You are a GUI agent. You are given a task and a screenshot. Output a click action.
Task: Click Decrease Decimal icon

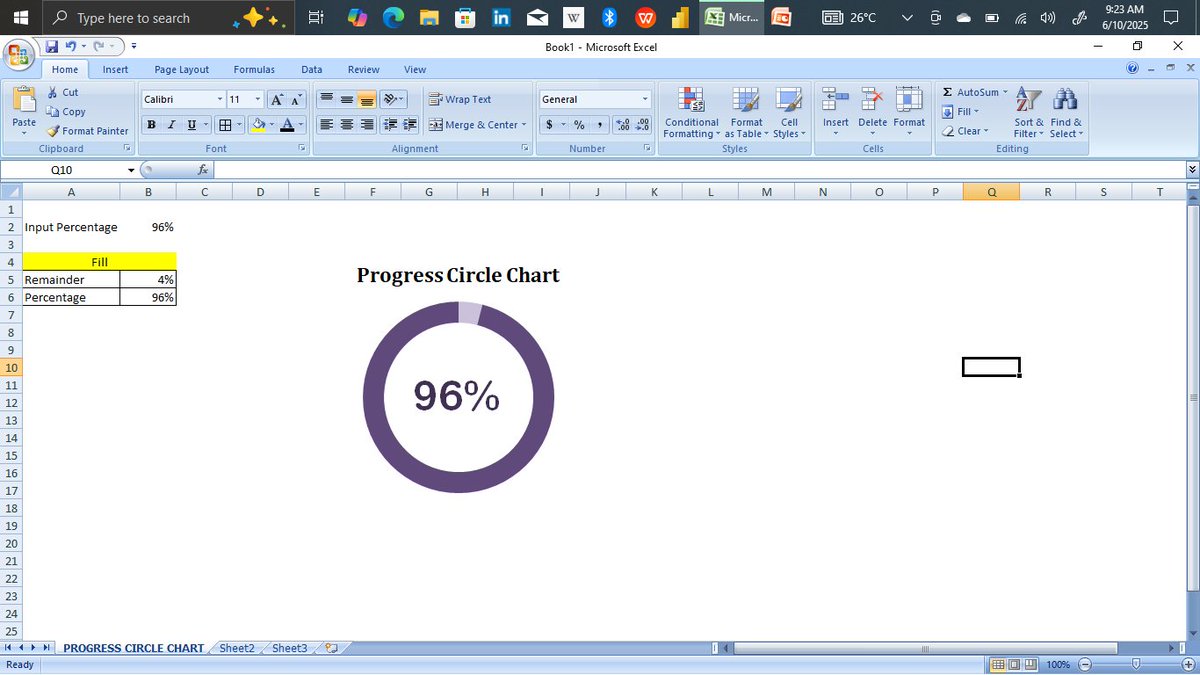click(x=642, y=125)
